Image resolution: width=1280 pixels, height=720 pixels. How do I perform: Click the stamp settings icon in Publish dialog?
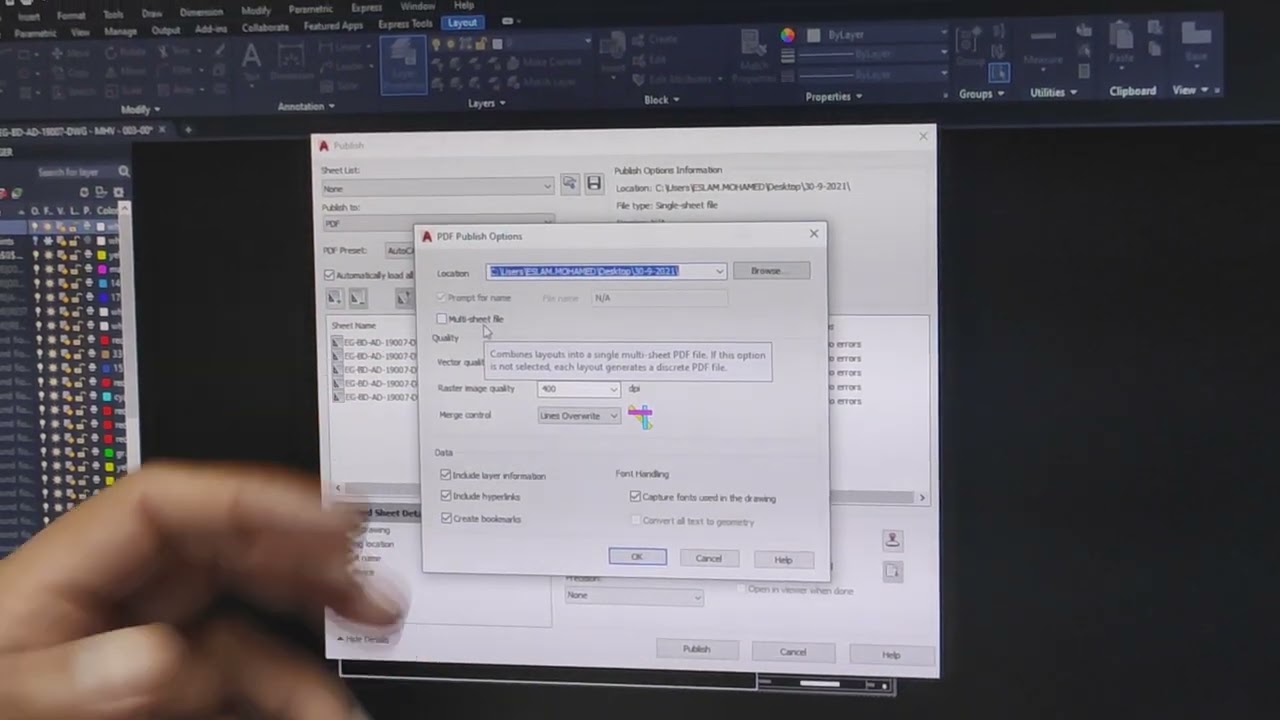(893, 540)
